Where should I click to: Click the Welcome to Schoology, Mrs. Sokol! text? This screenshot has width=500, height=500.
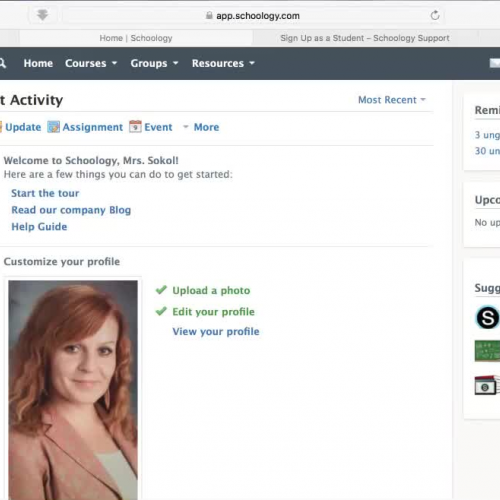[91, 160]
